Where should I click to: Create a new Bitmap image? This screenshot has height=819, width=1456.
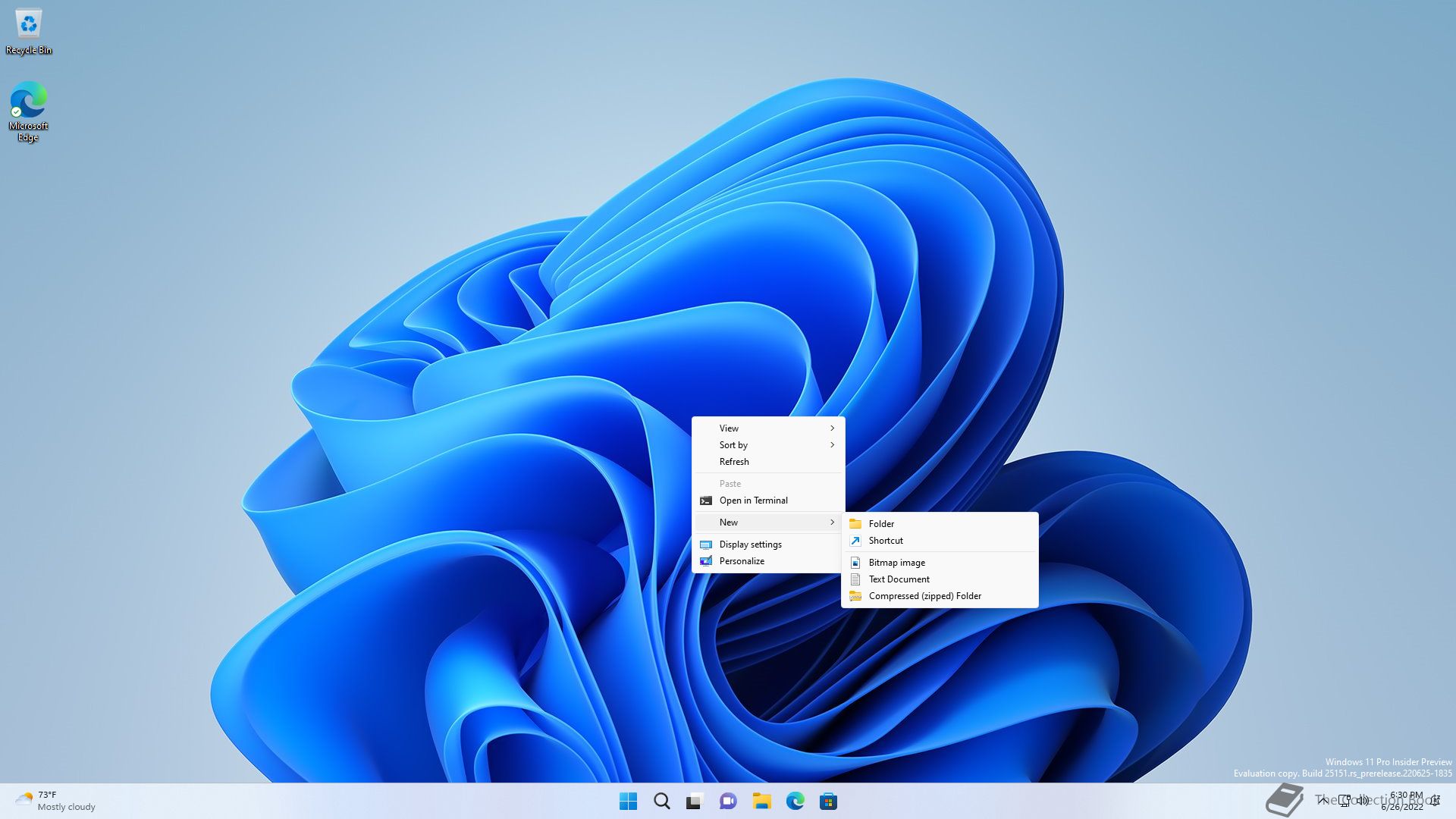940,563
